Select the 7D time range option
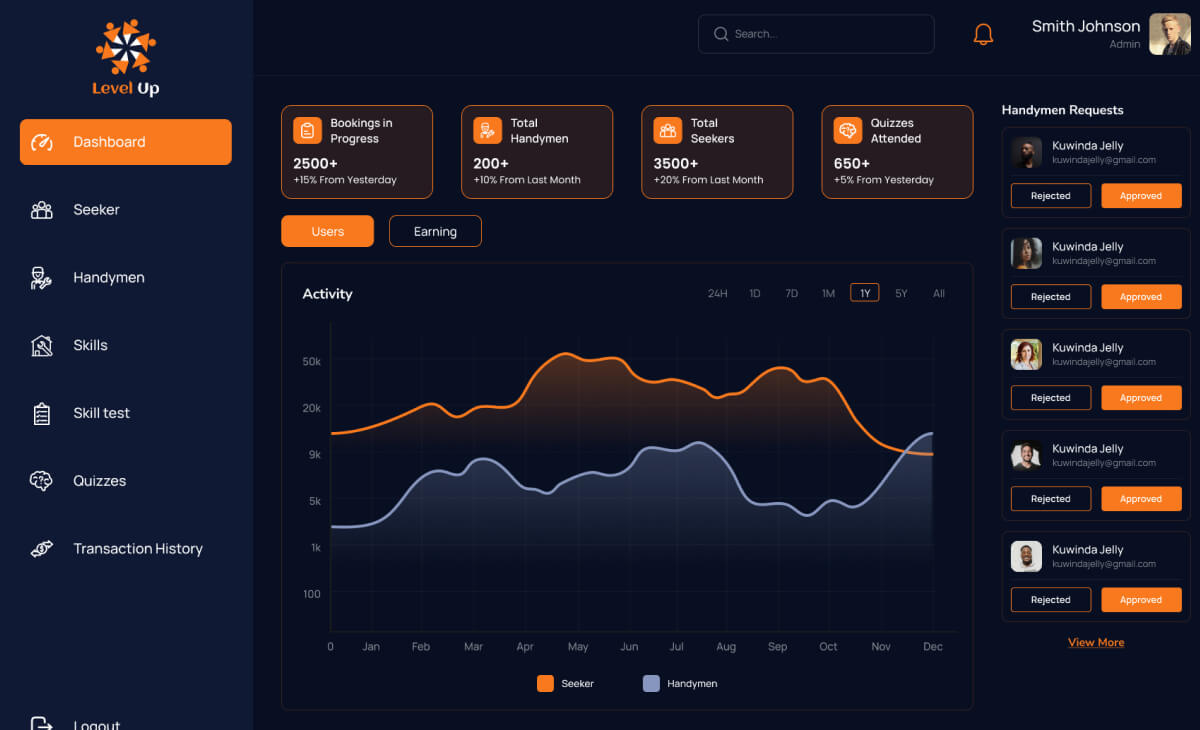 791,294
